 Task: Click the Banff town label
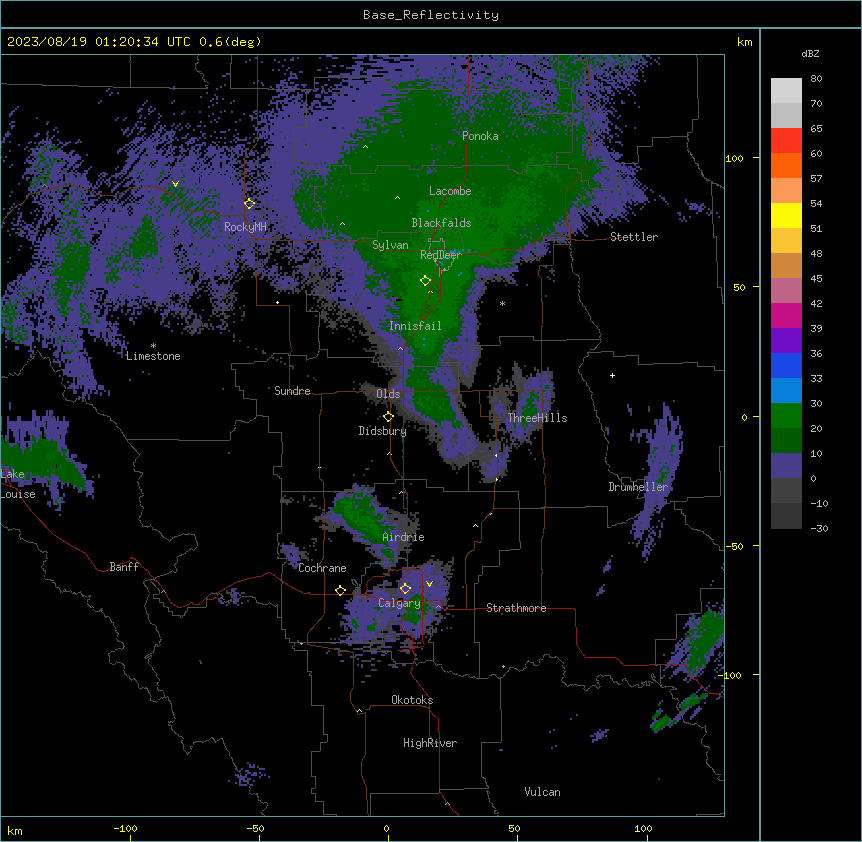(x=124, y=567)
